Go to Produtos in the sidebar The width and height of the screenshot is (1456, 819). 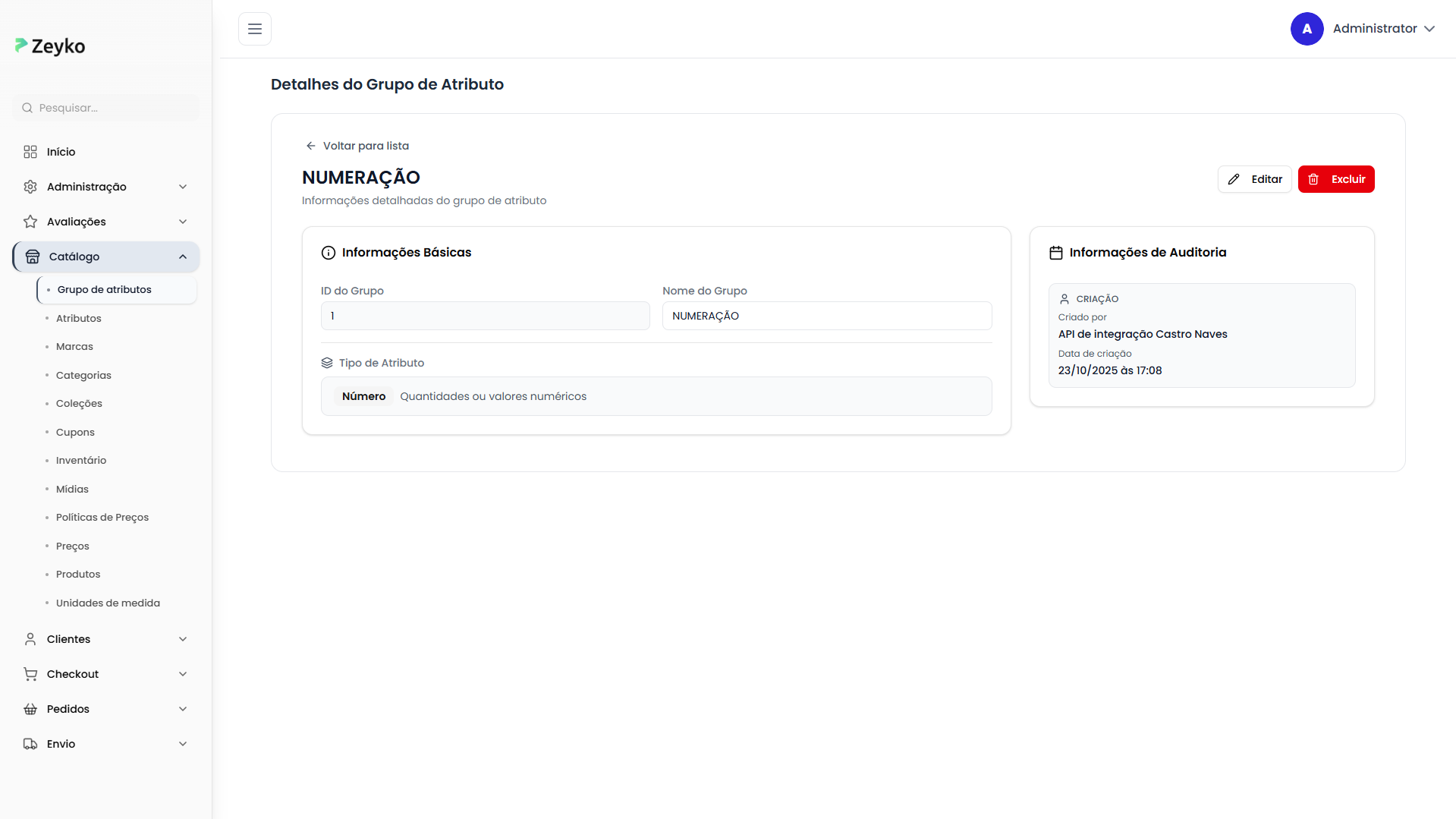pos(78,574)
